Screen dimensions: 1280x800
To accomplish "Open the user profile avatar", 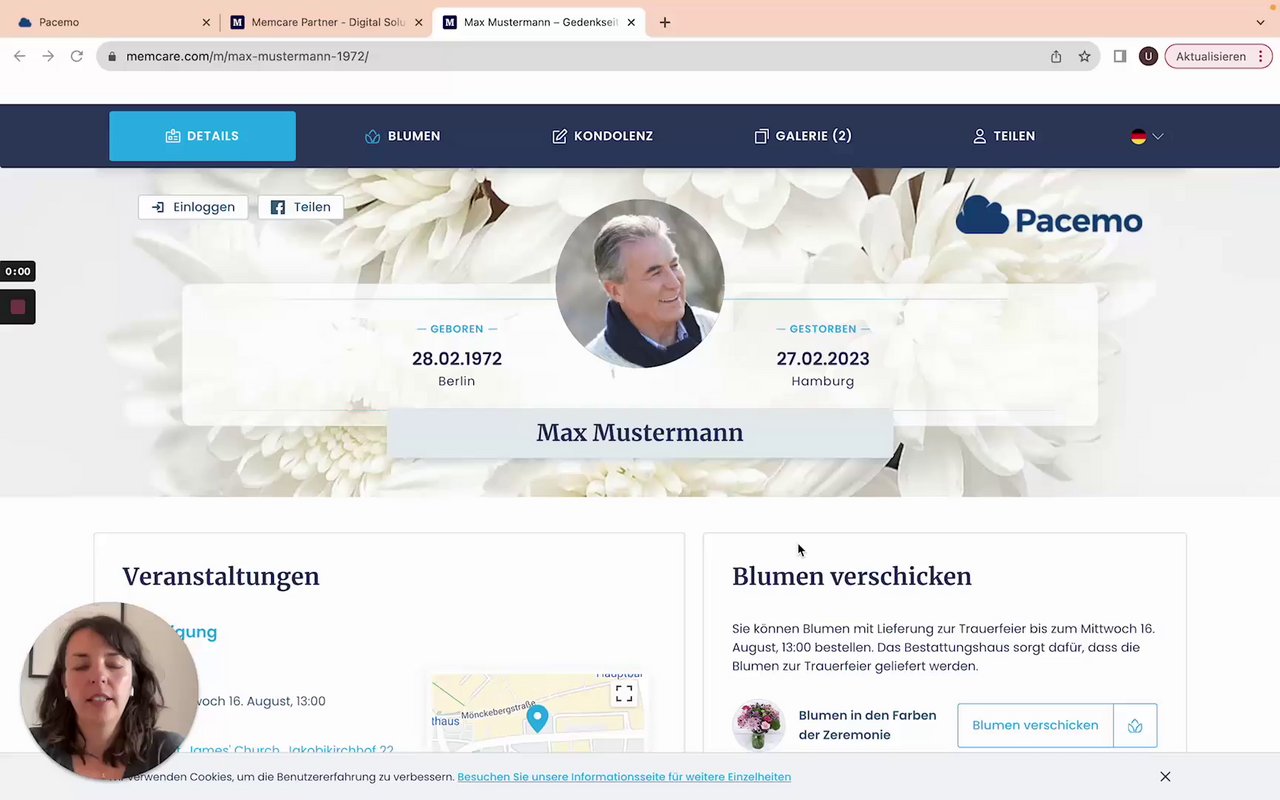I will 1148,56.
